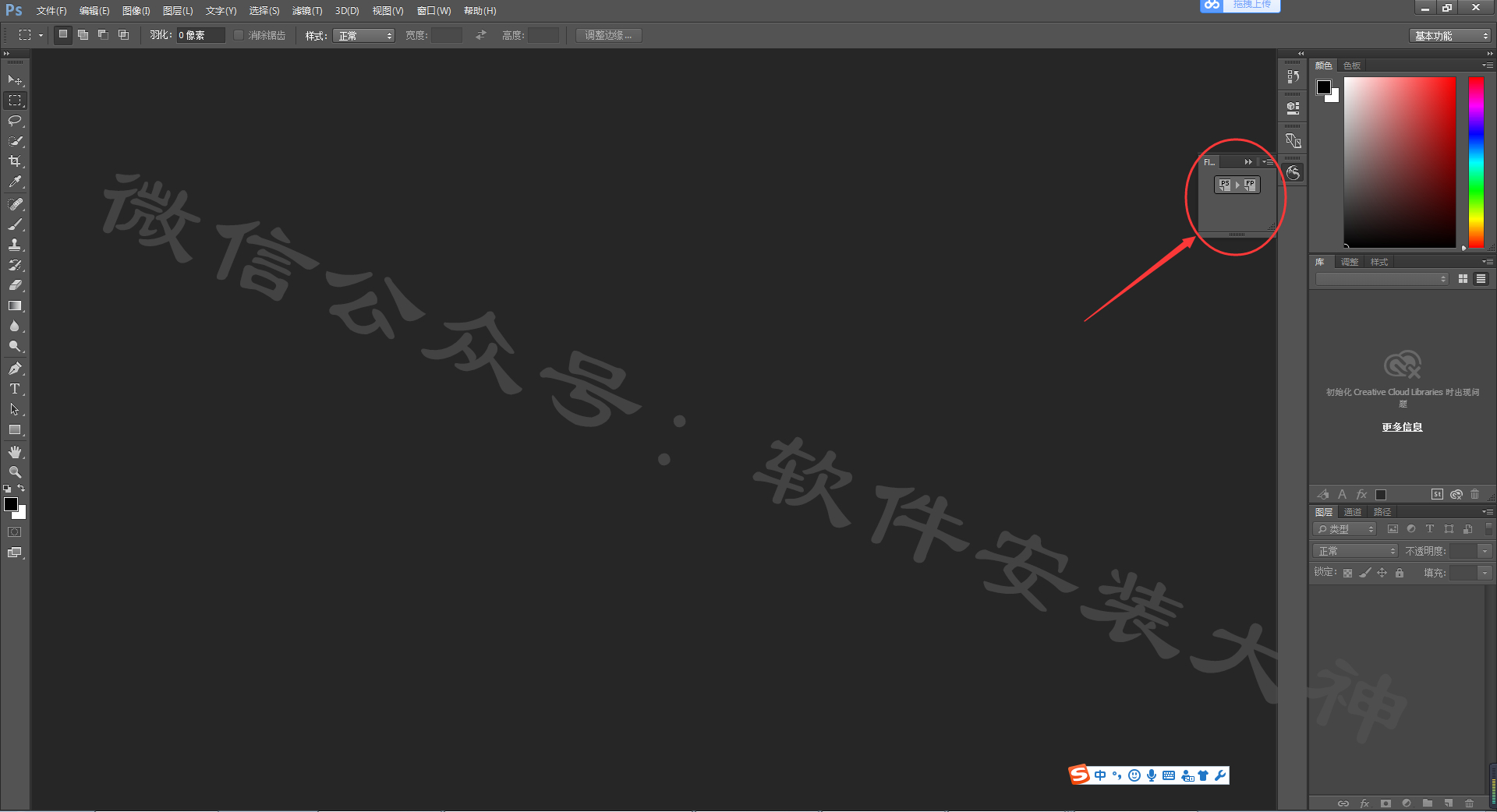This screenshot has height=812, width=1497.
Task: Toggle lock image pixels
Action: tap(1364, 573)
